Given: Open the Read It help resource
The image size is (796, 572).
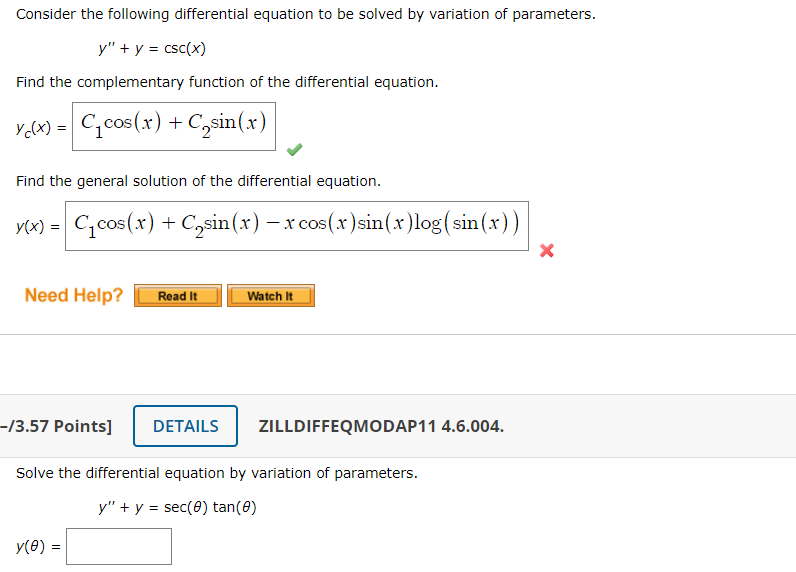Looking at the screenshot, I should coord(178,296).
